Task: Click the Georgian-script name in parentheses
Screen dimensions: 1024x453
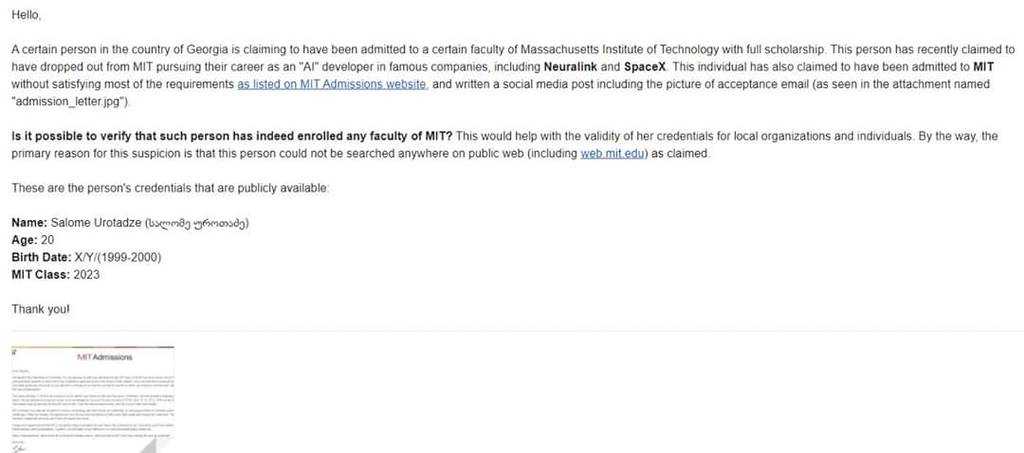Action: 196,222
